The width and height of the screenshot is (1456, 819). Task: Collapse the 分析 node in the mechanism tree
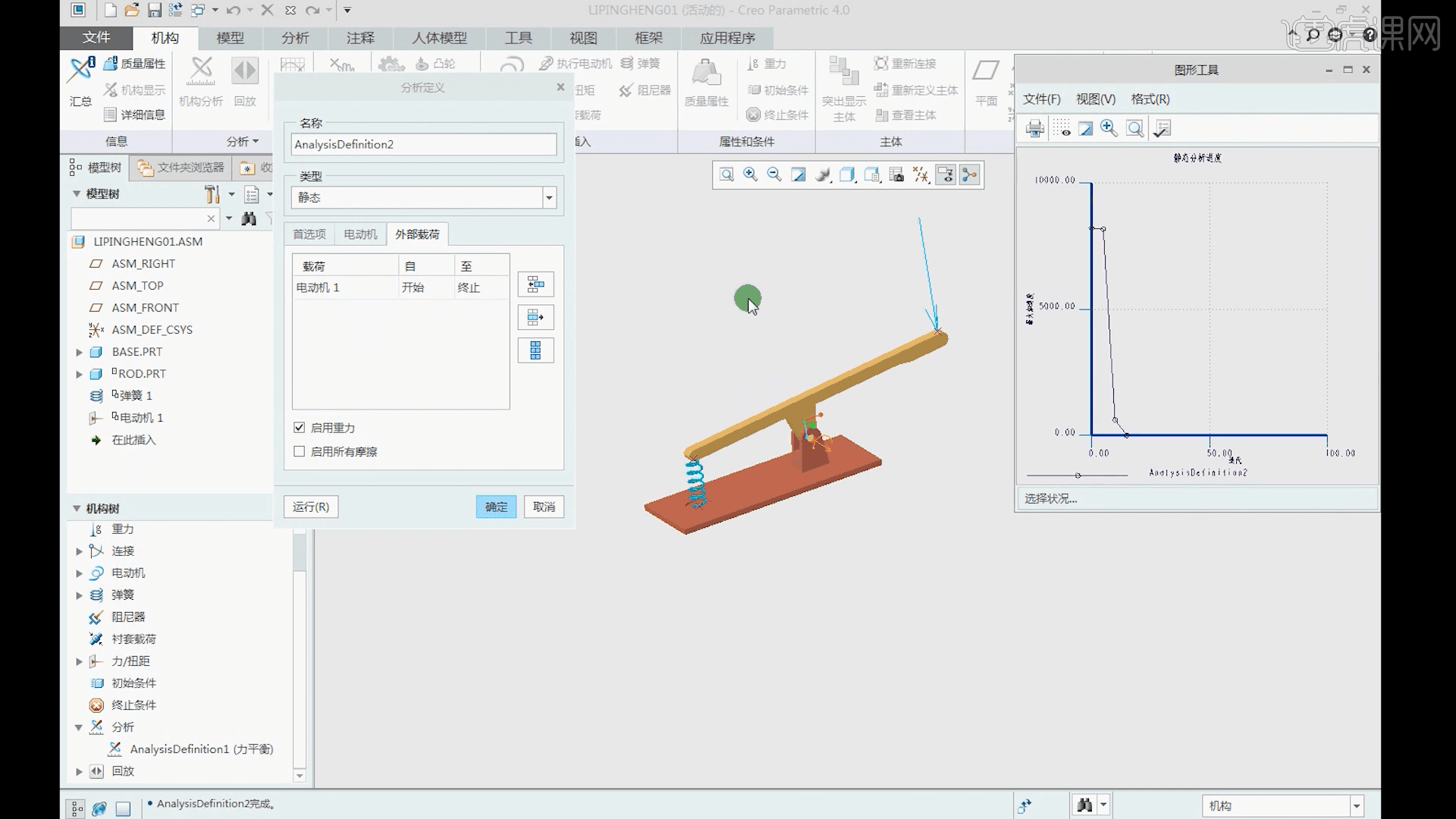(x=79, y=727)
